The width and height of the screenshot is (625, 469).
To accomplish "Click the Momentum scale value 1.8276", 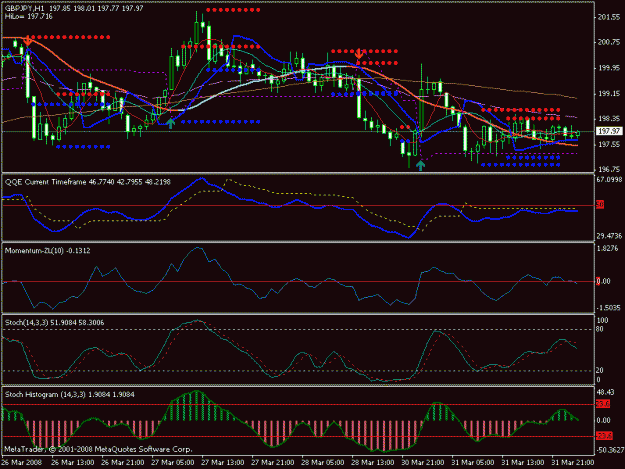I will tap(608, 248).
